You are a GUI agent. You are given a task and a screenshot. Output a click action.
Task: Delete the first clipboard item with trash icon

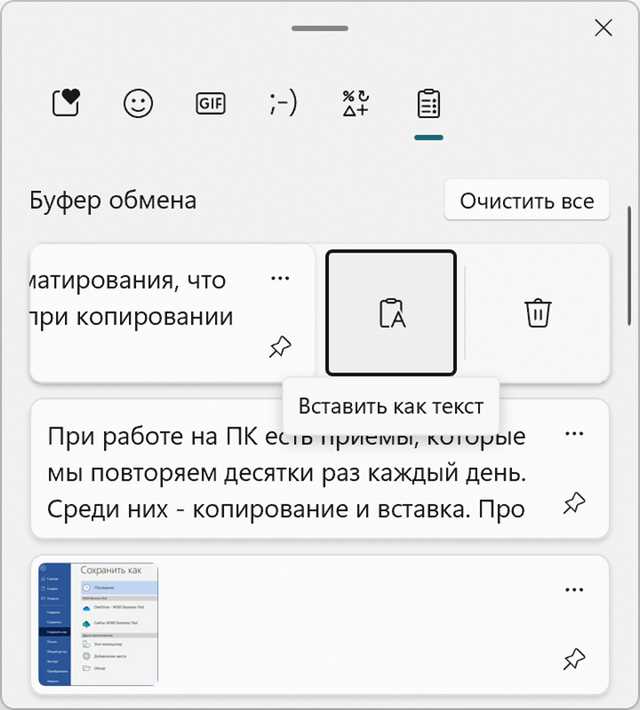coord(538,313)
